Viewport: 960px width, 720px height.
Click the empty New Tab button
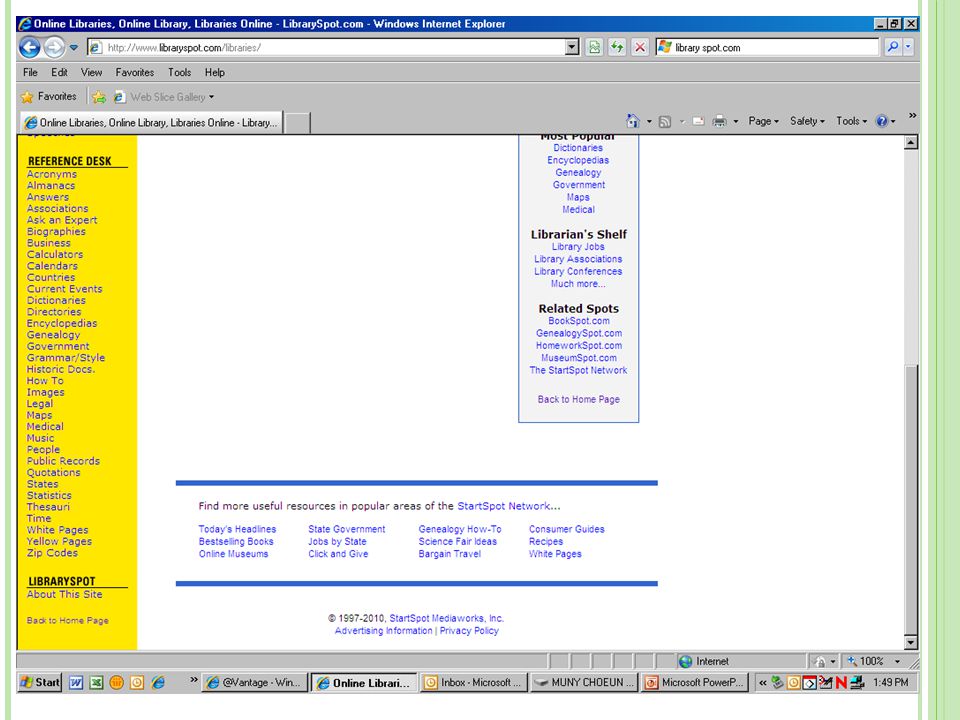tap(297, 122)
